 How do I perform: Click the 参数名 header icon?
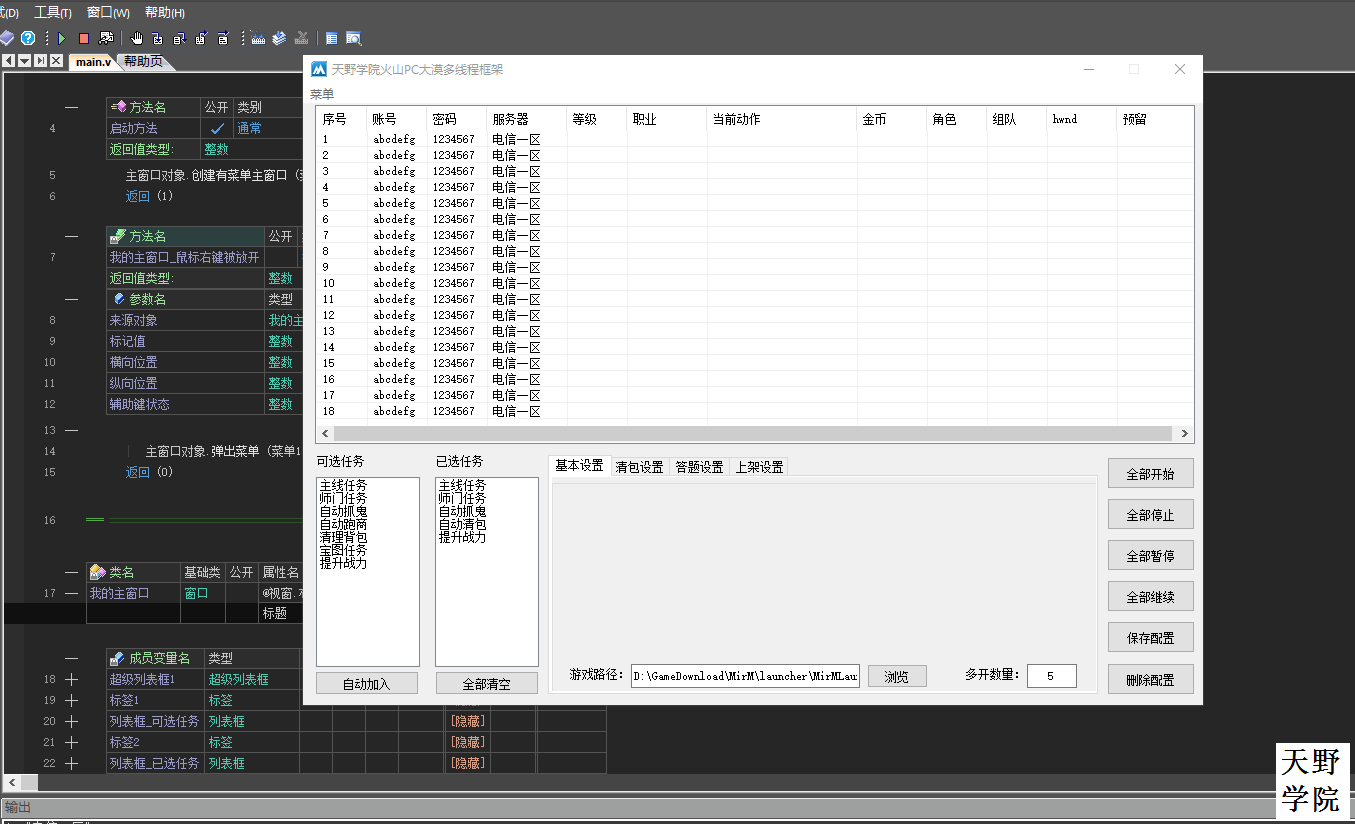click(x=119, y=299)
